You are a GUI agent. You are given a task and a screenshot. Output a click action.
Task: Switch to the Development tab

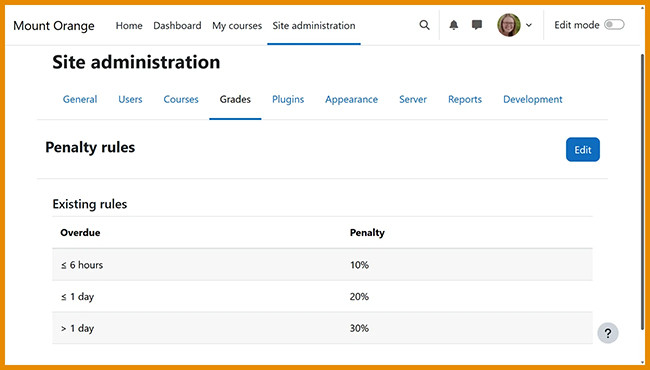pyautogui.click(x=533, y=99)
